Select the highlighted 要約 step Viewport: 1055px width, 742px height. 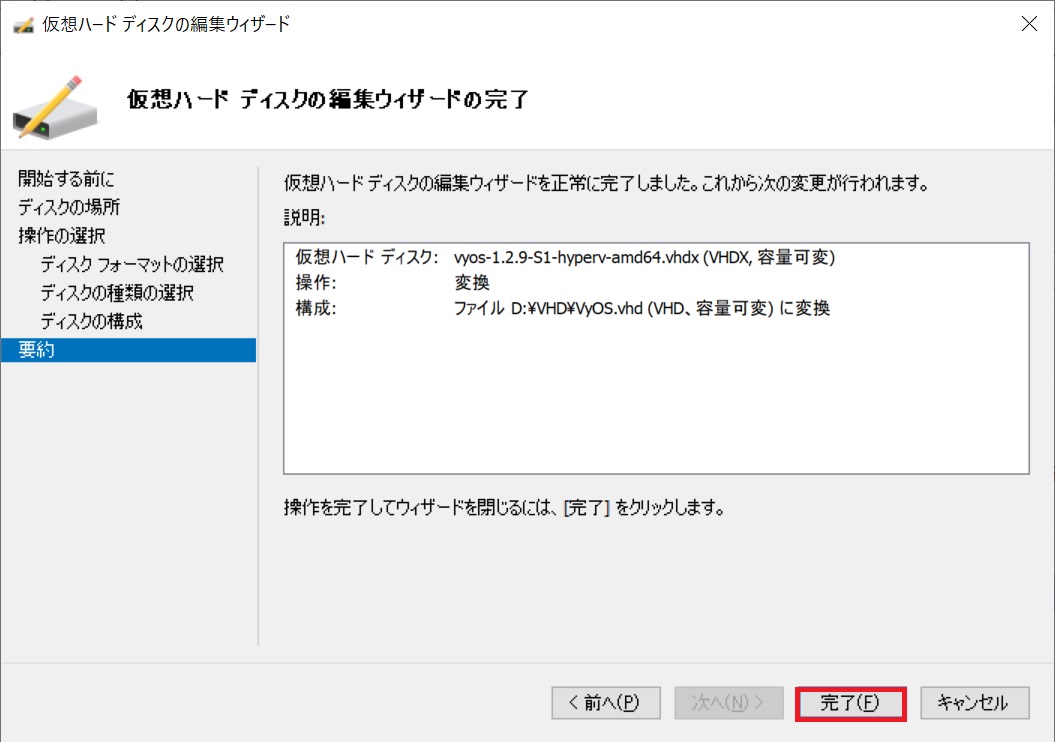[128, 350]
